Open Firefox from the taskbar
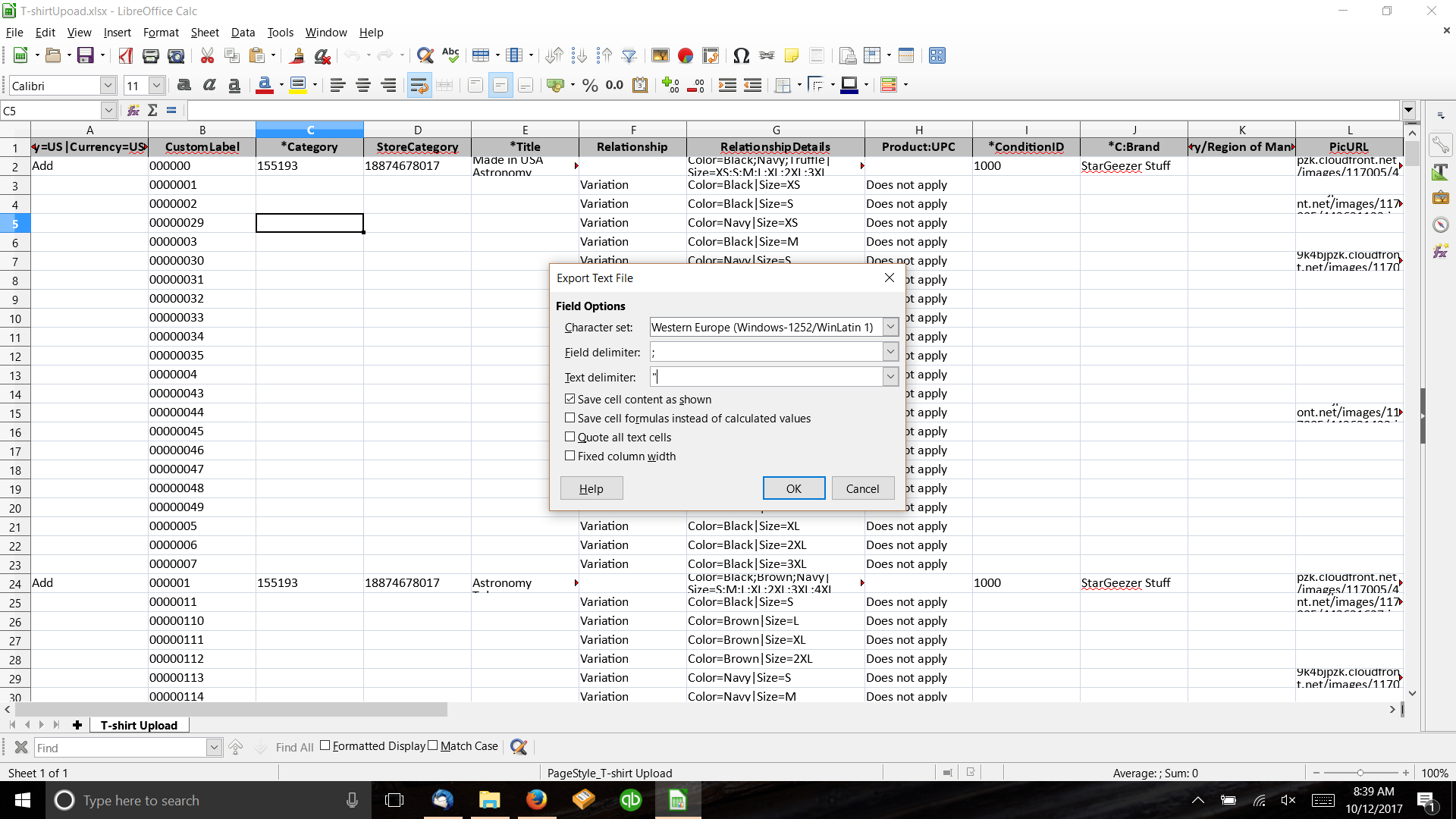This screenshot has height=819, width=1456. [x=536, y=800]
